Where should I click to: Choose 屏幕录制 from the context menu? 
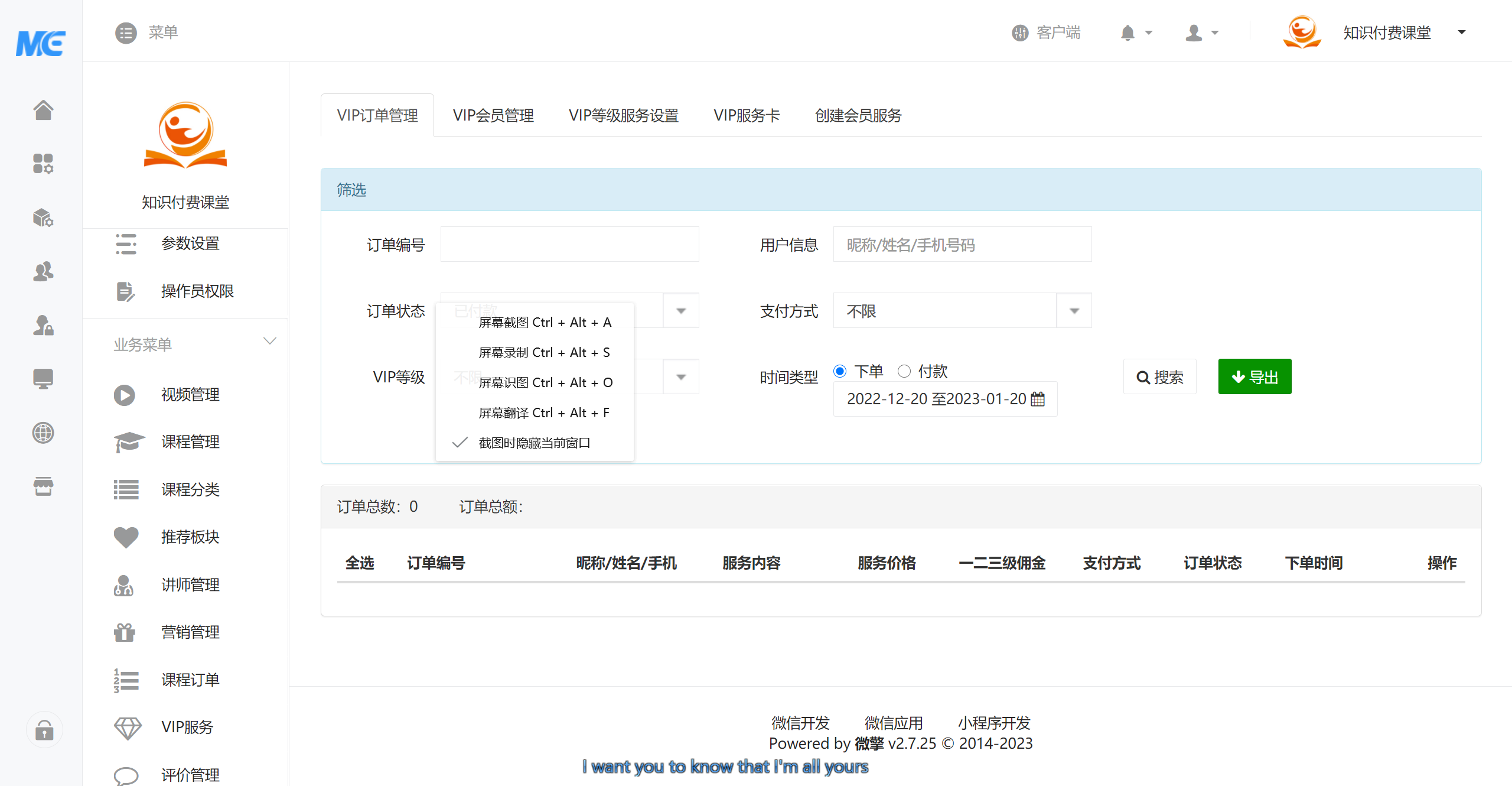point(543,352)
